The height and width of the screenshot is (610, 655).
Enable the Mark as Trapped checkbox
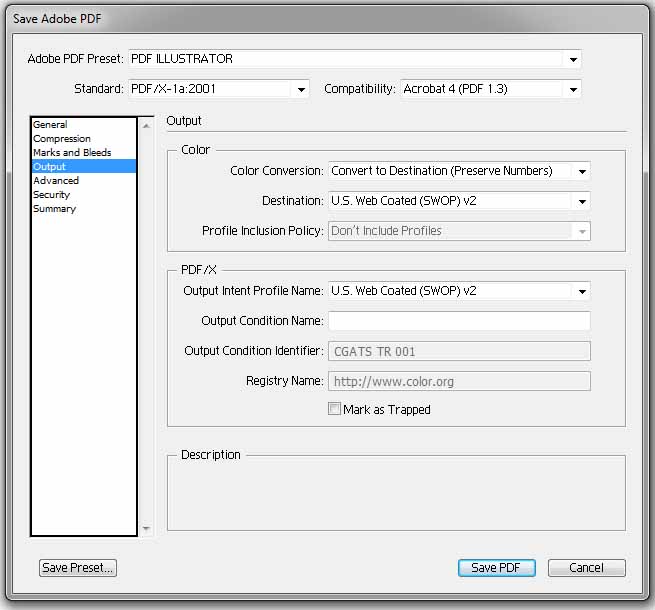(x=334, y=409)
